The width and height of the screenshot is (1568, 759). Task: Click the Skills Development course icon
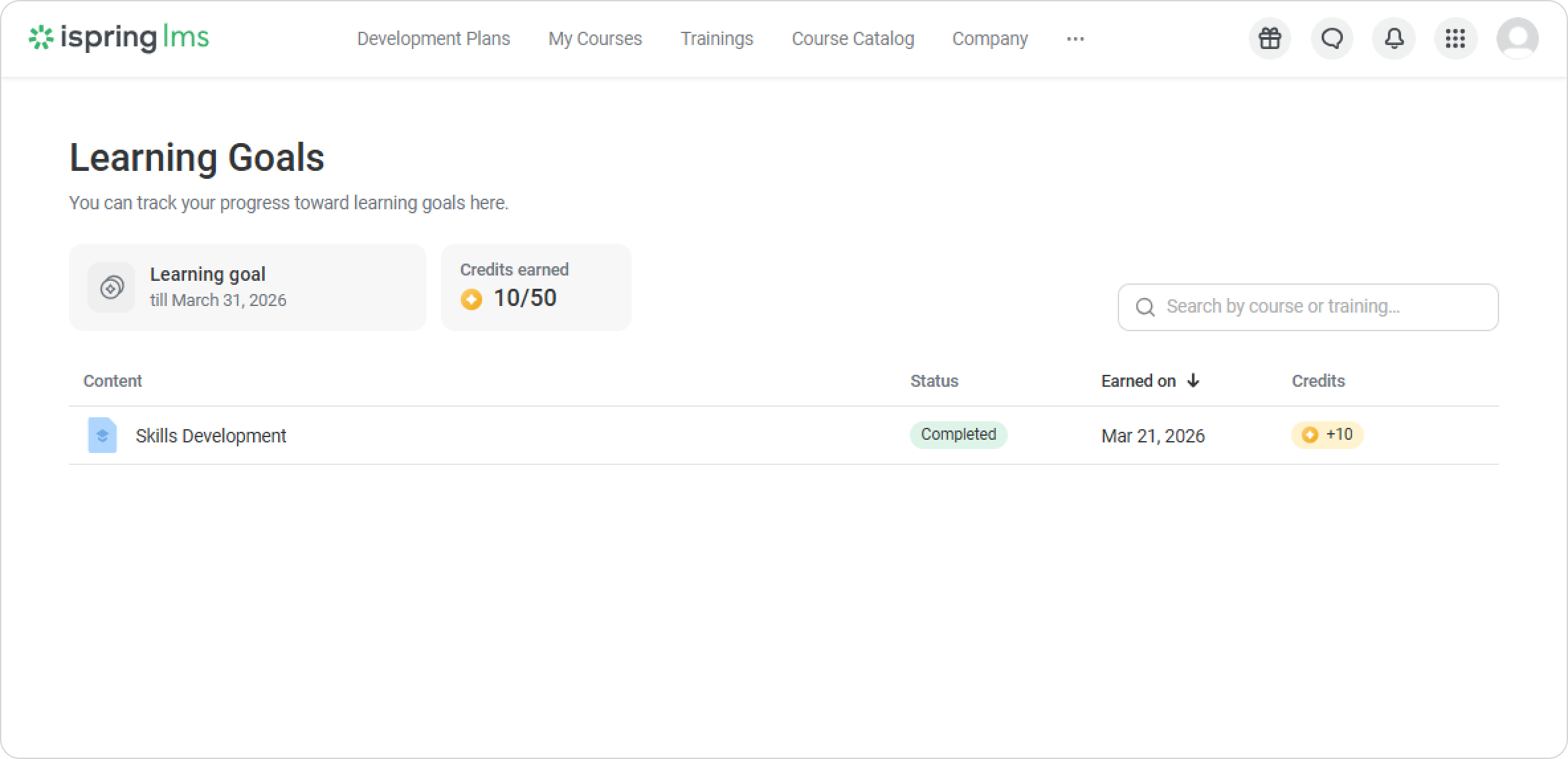pyautogui.click(x=103, y=435)
